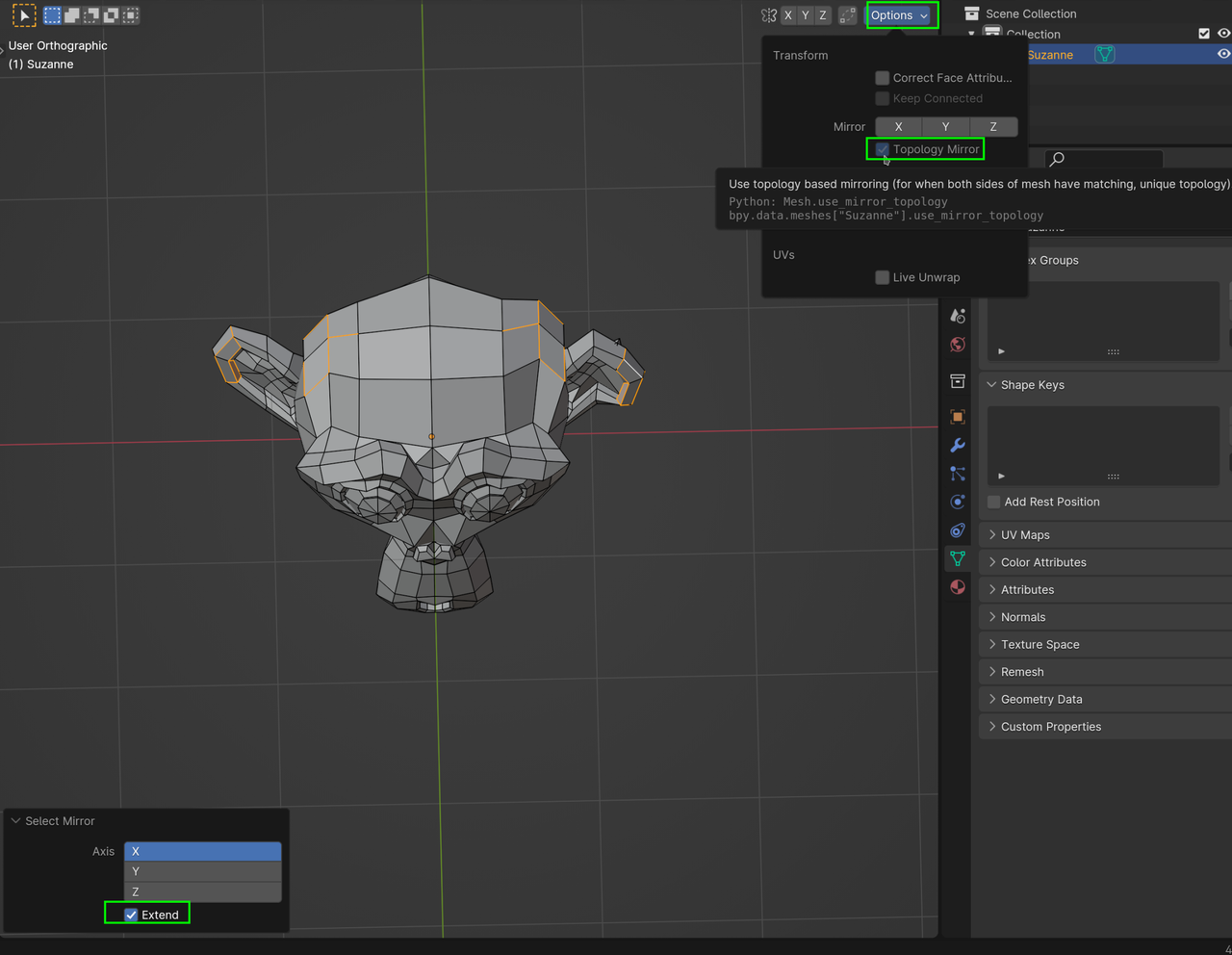Screen dimensions: 1232x955
Task: Choose the Extend selection mode icon
Action: pyautogui.click(x=72, y=15)
